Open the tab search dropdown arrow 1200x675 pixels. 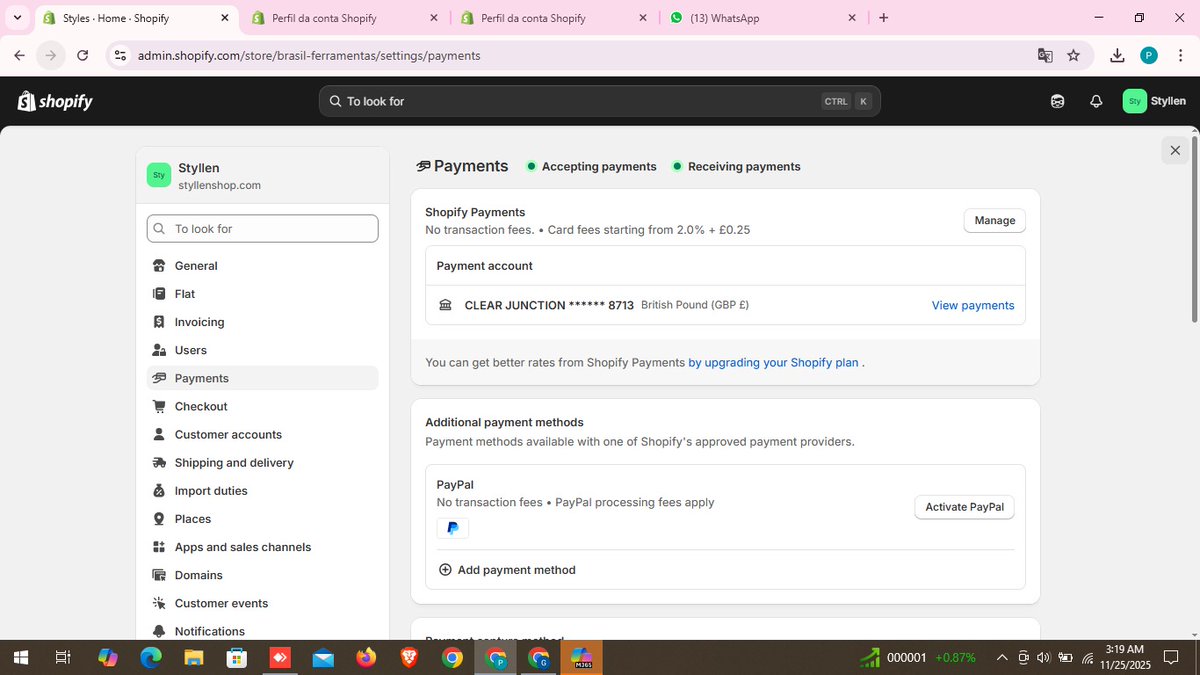pos(17,18)
